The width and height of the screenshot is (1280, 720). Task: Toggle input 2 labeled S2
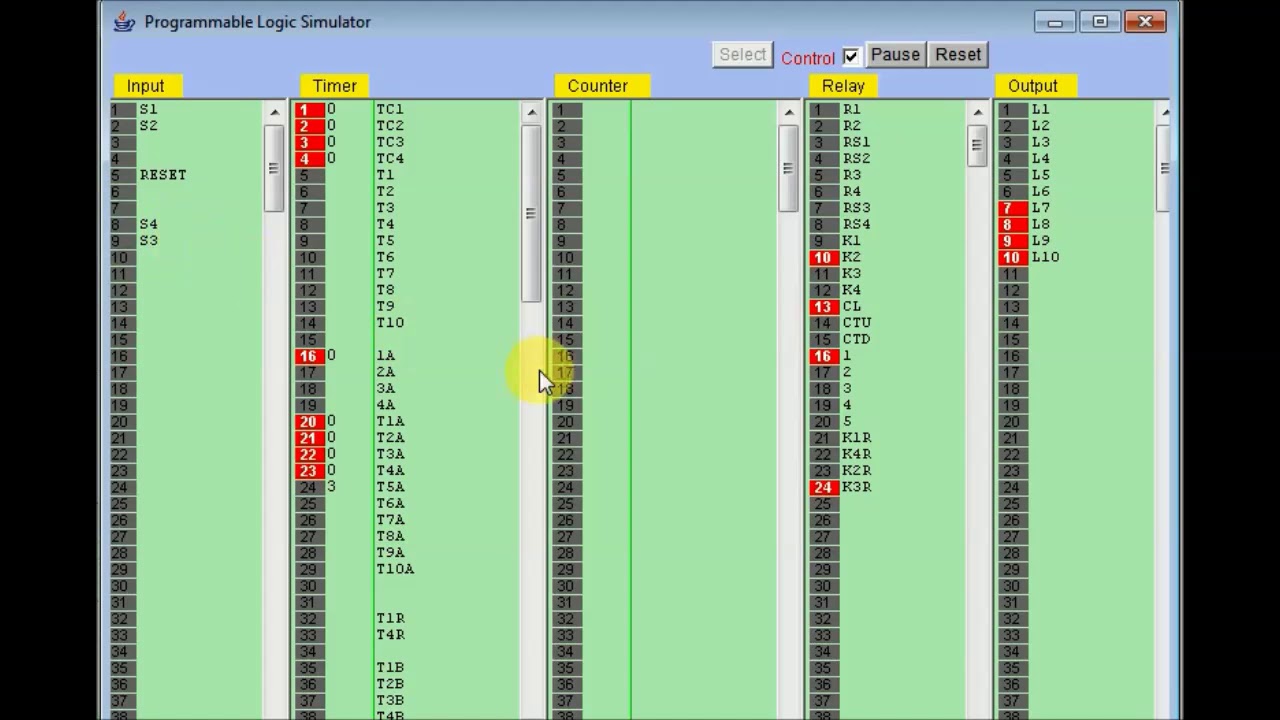click(x=122, y=126)
